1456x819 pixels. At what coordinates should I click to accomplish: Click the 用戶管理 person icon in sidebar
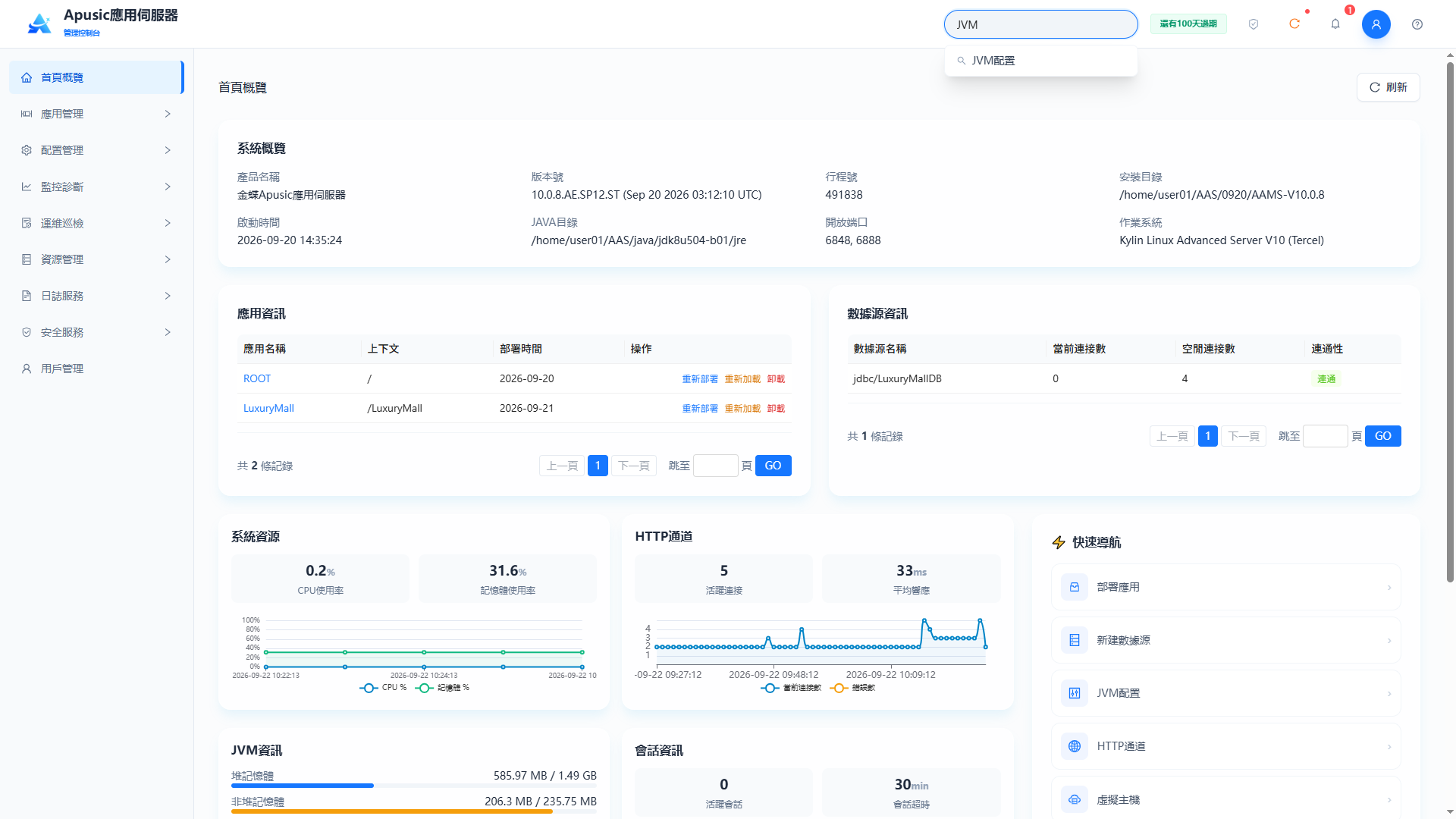pos(27,369)
